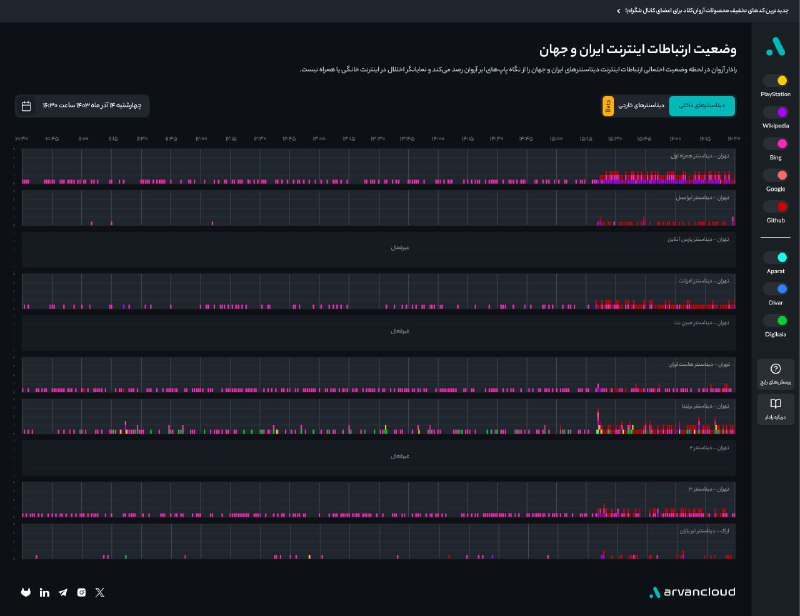Image resolution: width=800 pixels, height=616 pixels.
Task: Open the Telegram icon in footer
Action: [63, 593]
